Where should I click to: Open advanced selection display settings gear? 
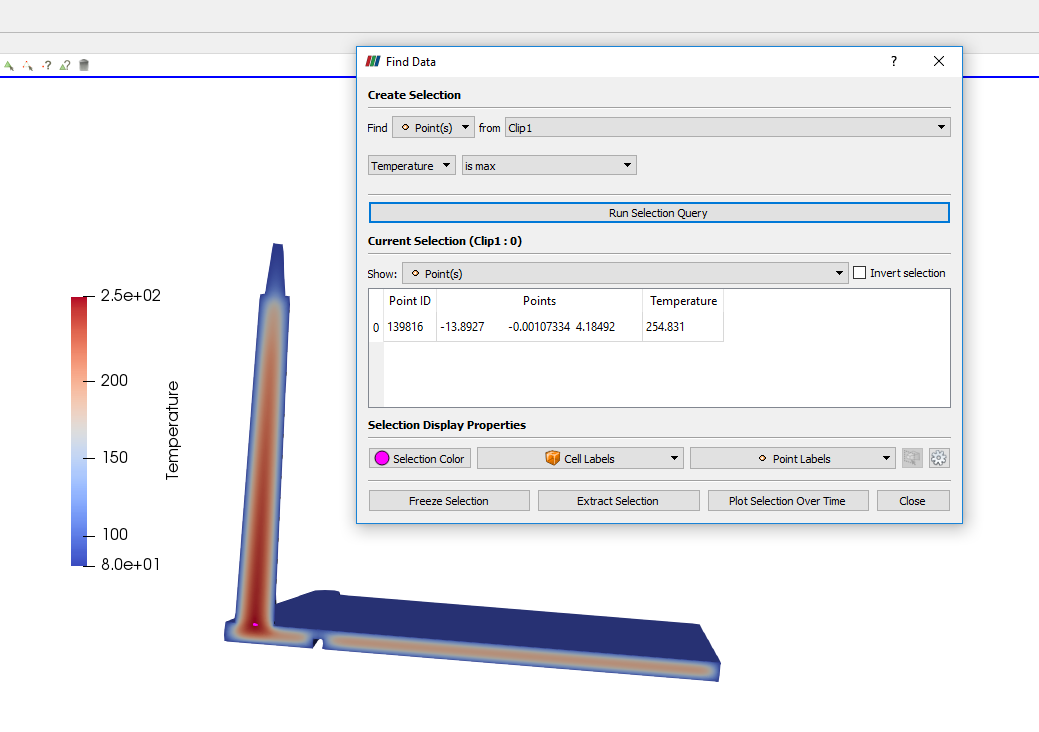coord(938,457)
